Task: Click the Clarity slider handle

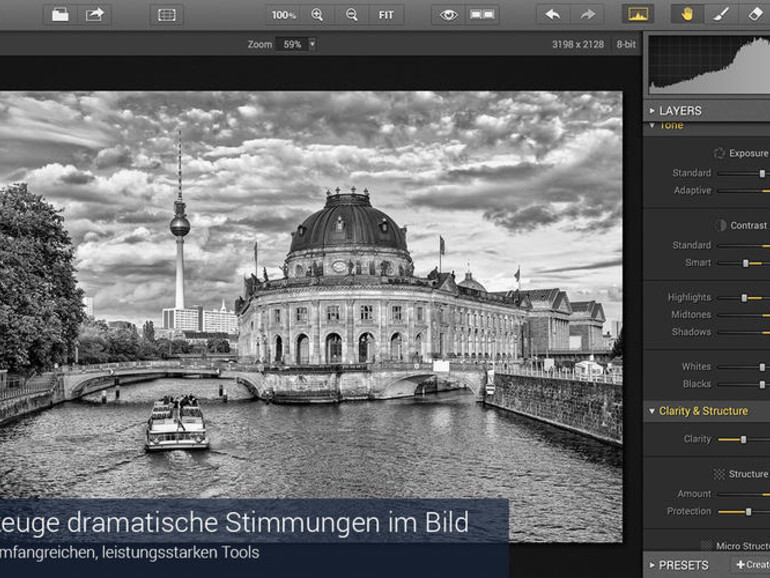Action: click(x=743, y=439)
